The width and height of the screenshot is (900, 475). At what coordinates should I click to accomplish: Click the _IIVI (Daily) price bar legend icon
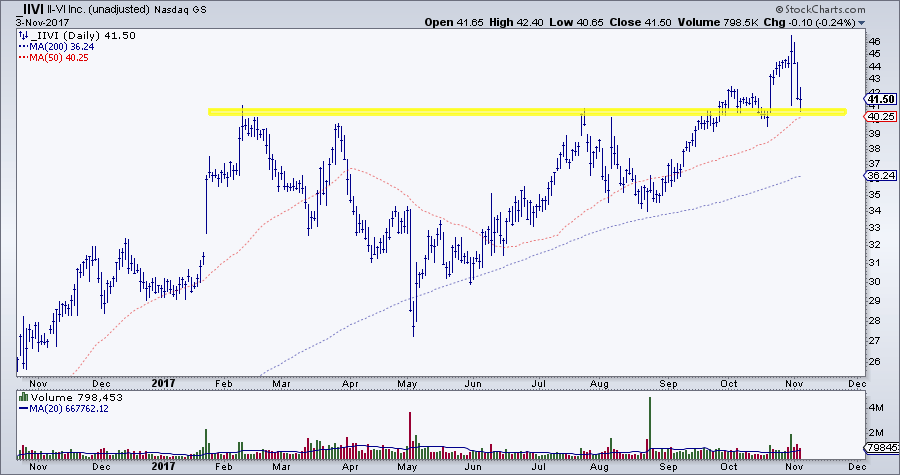(x=22, y=34)
